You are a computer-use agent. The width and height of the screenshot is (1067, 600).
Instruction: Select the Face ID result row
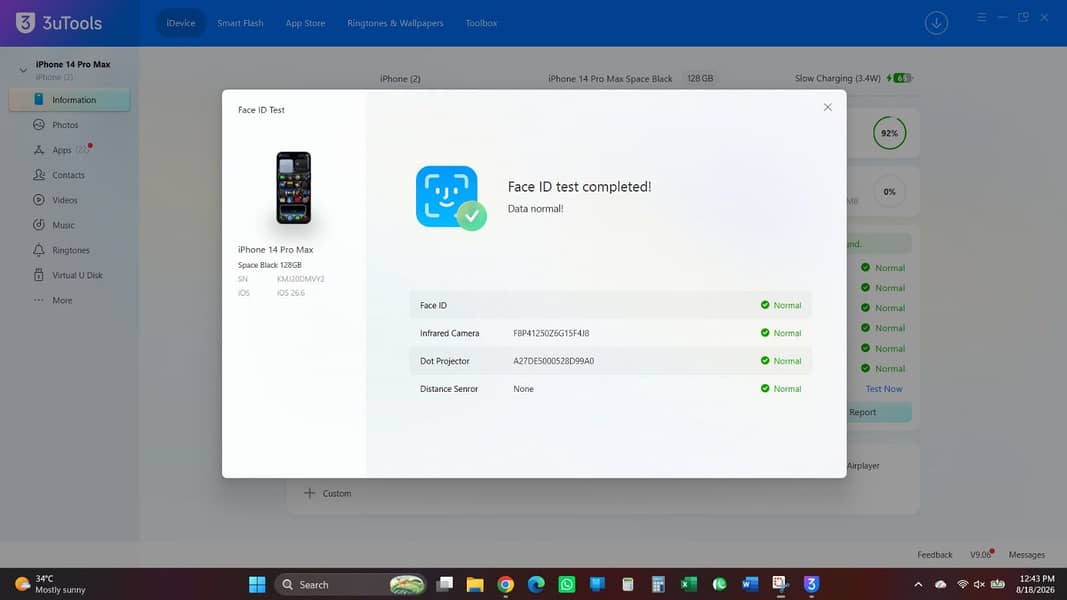(x=610, y=305)
